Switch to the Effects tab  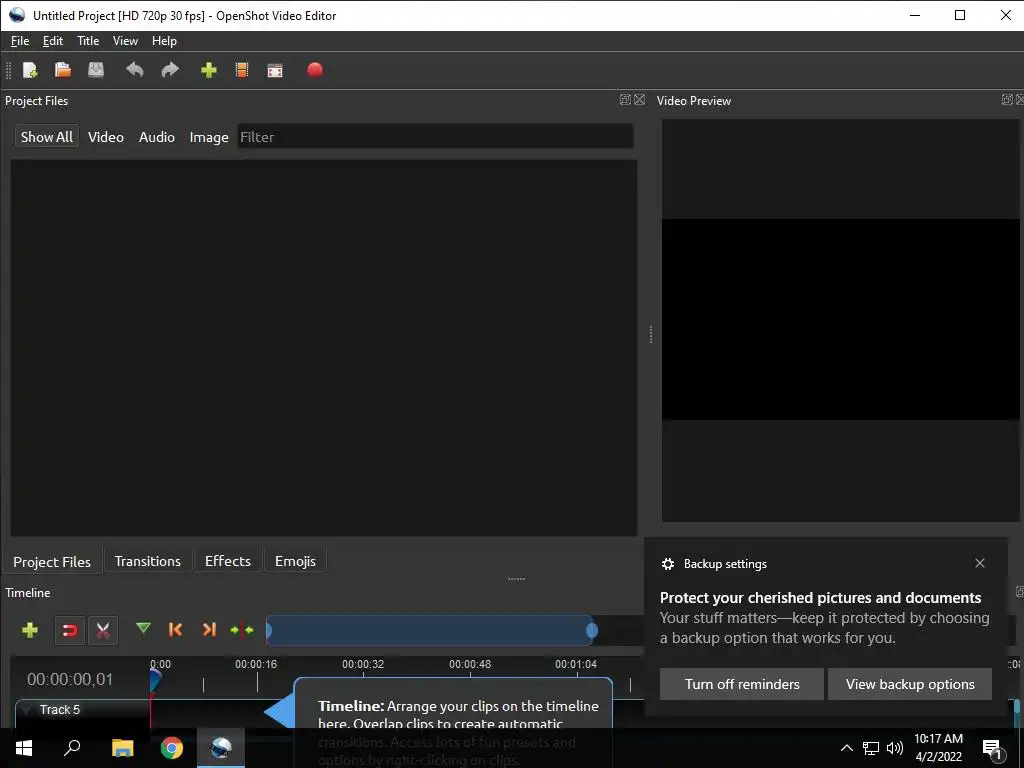(228, 561)
